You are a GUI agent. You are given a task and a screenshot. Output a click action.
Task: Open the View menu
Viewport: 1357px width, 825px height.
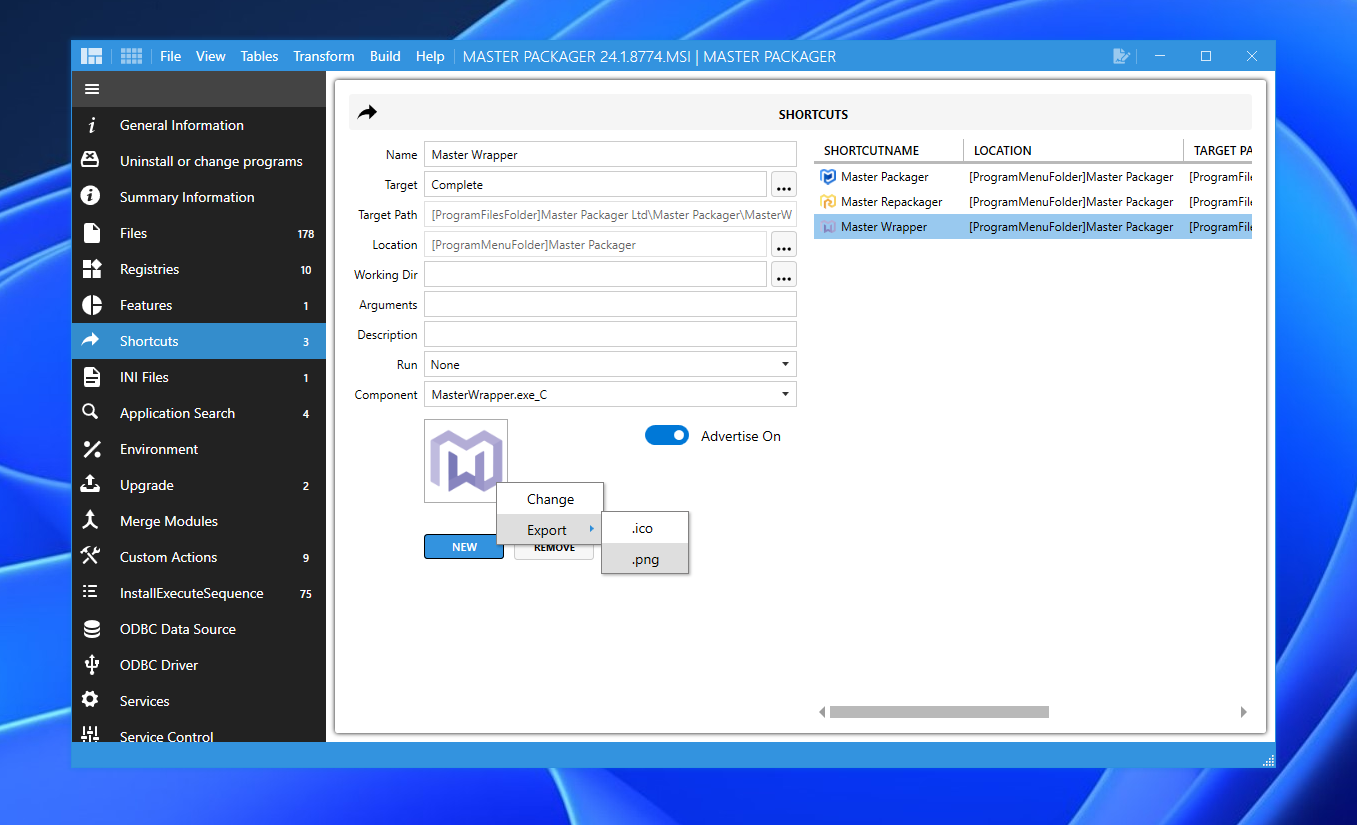pos(211,56)
